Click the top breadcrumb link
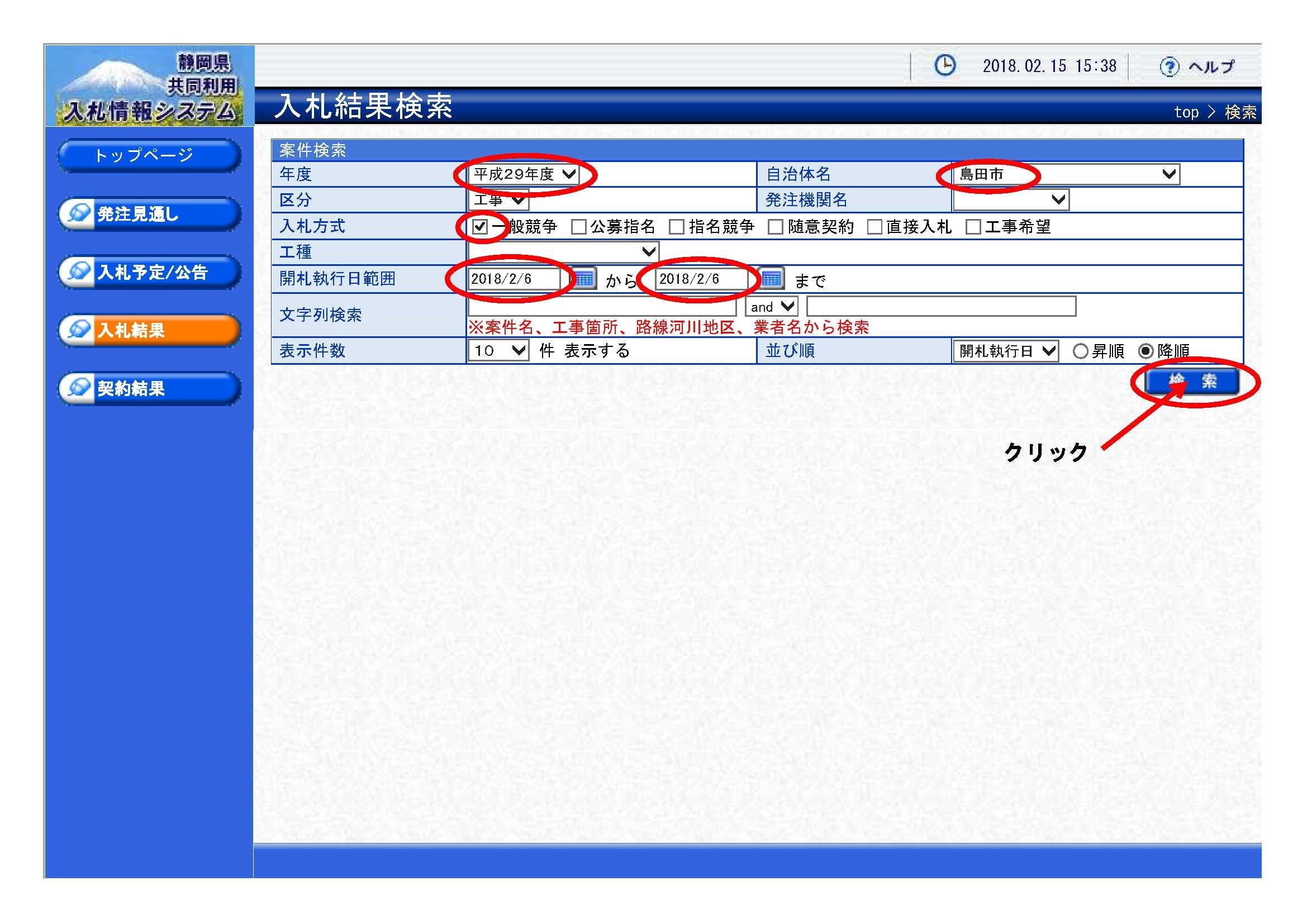Image resolution: width=1307 pixels, height=924 pixels. point(1186,112)
